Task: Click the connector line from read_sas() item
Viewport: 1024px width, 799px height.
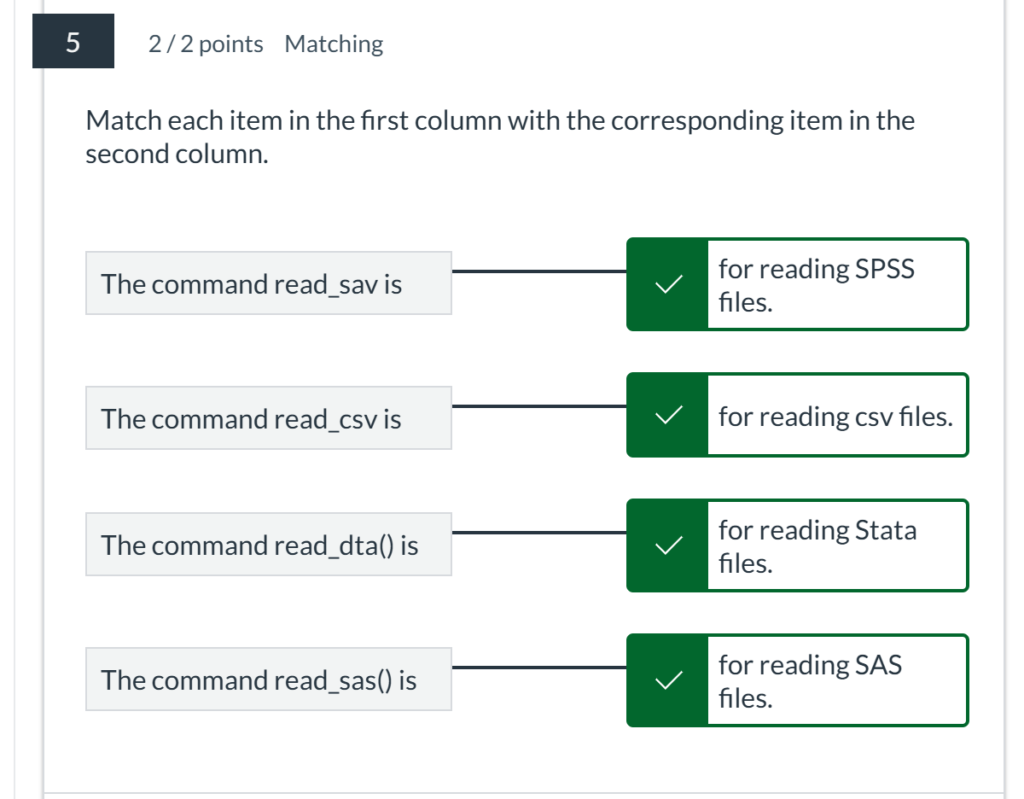Action: 540,667
